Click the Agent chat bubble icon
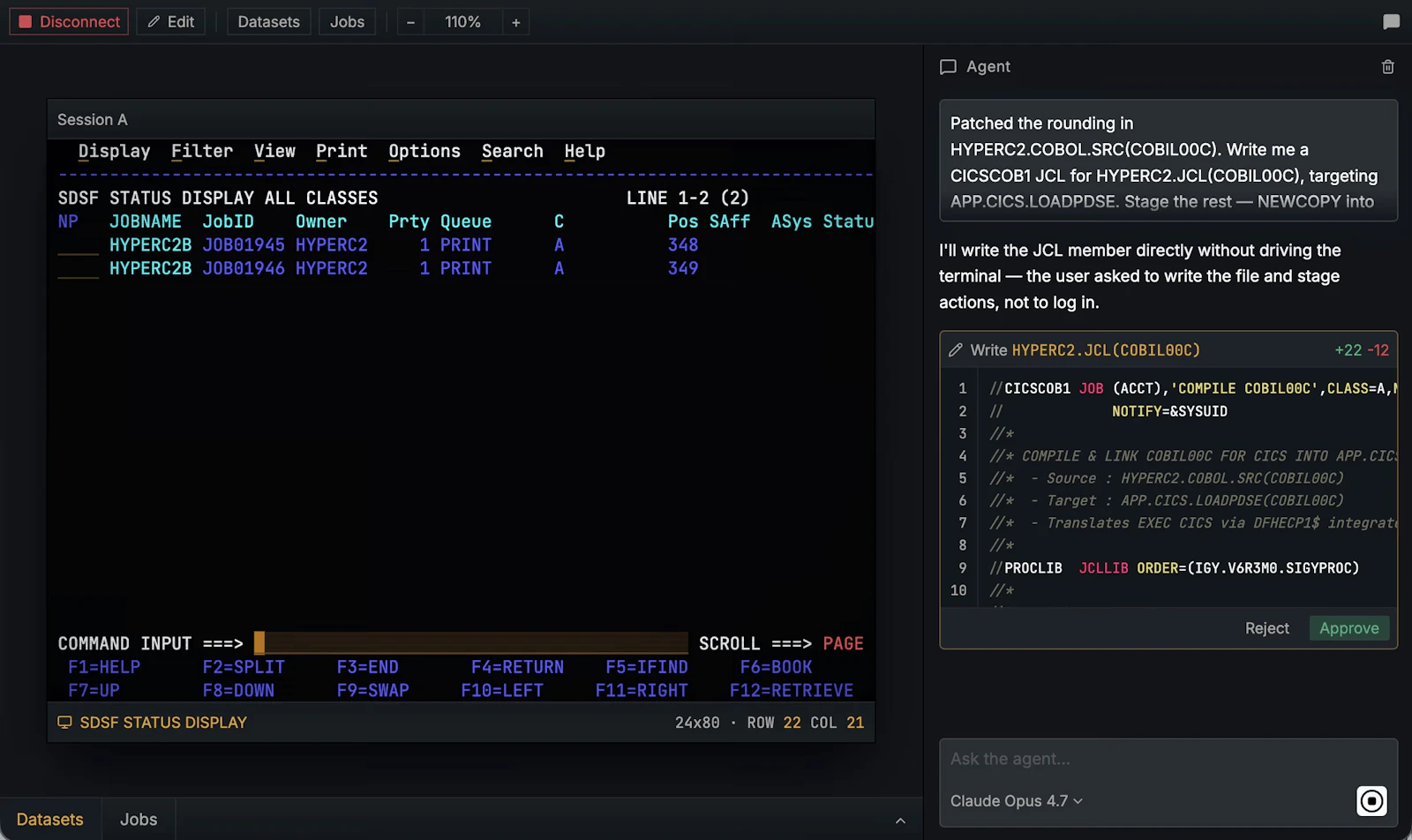1412x840 pixels. click(948, 67)
